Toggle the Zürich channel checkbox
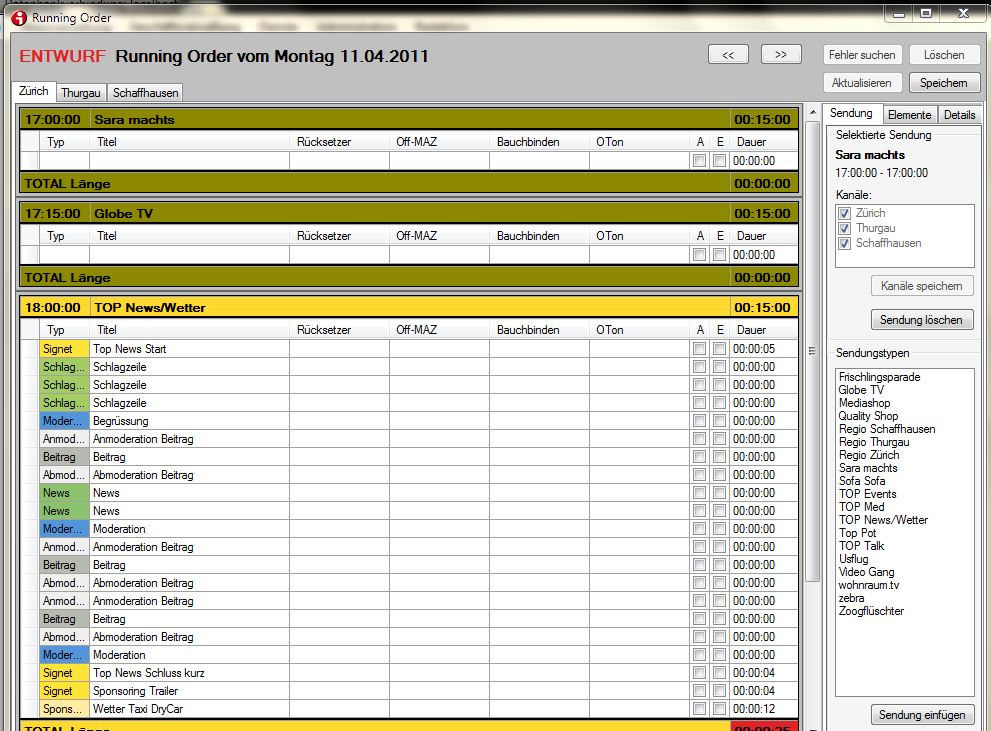 coord(845,213)
